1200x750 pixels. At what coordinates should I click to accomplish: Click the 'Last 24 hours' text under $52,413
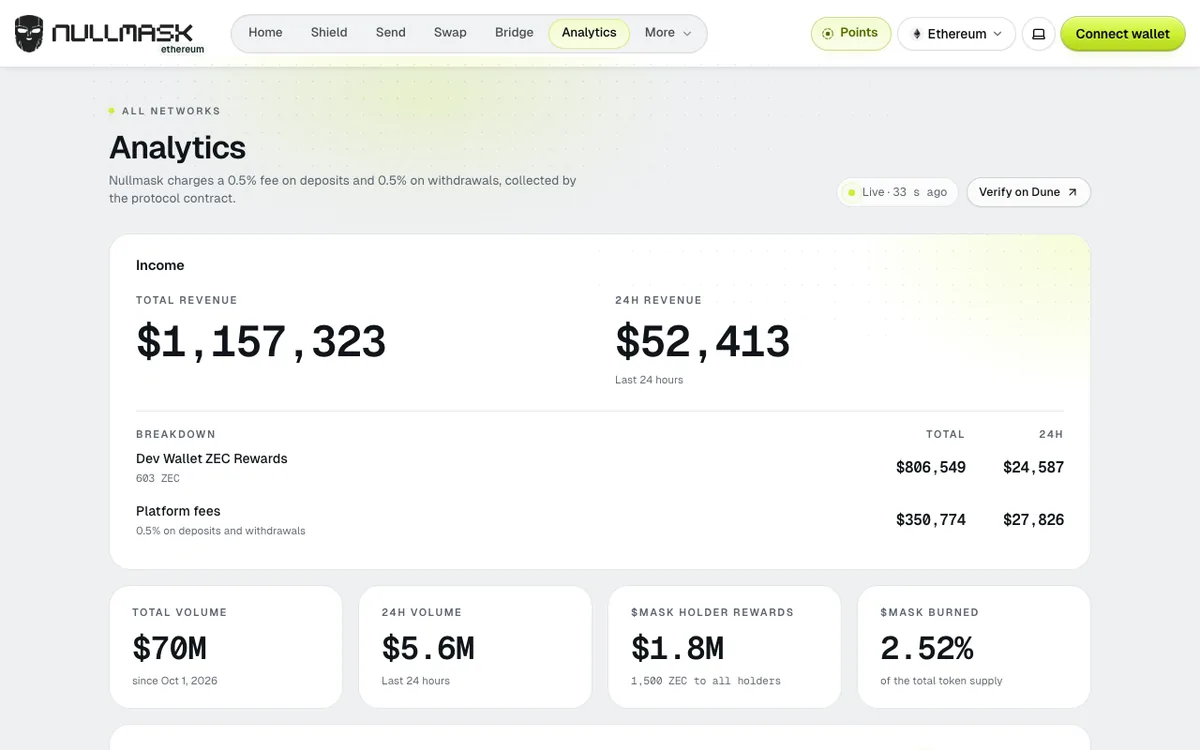tap(649, 380)
